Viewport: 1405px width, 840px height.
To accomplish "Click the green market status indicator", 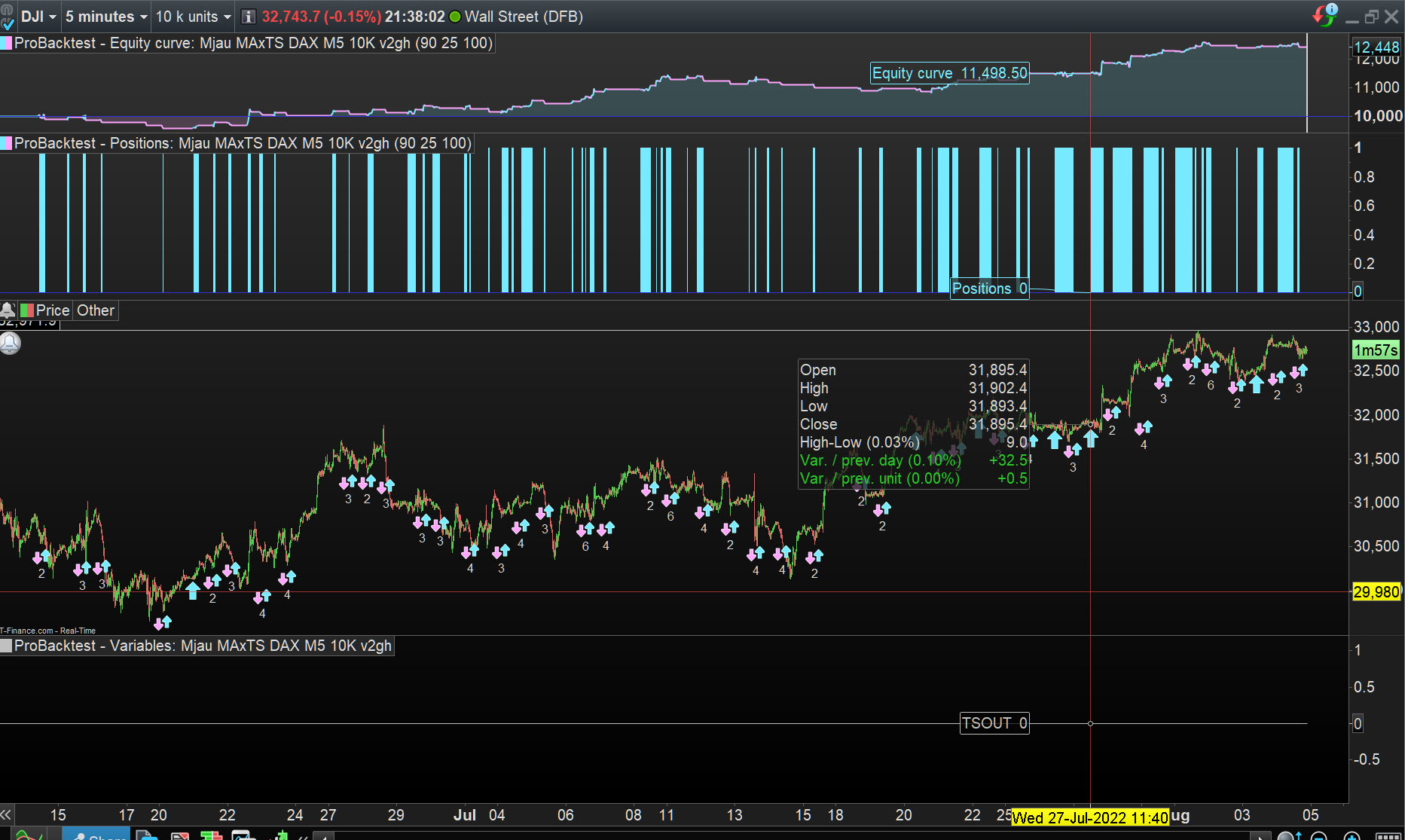I will (454, 17).
